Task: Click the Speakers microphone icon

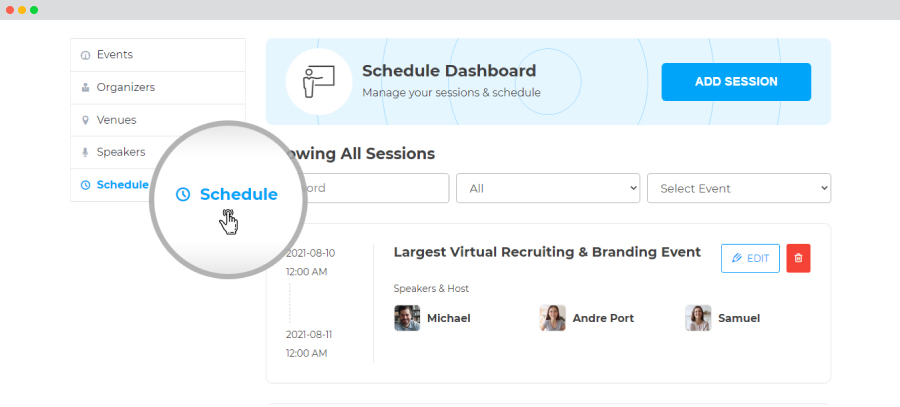Action: pos(86,152)
